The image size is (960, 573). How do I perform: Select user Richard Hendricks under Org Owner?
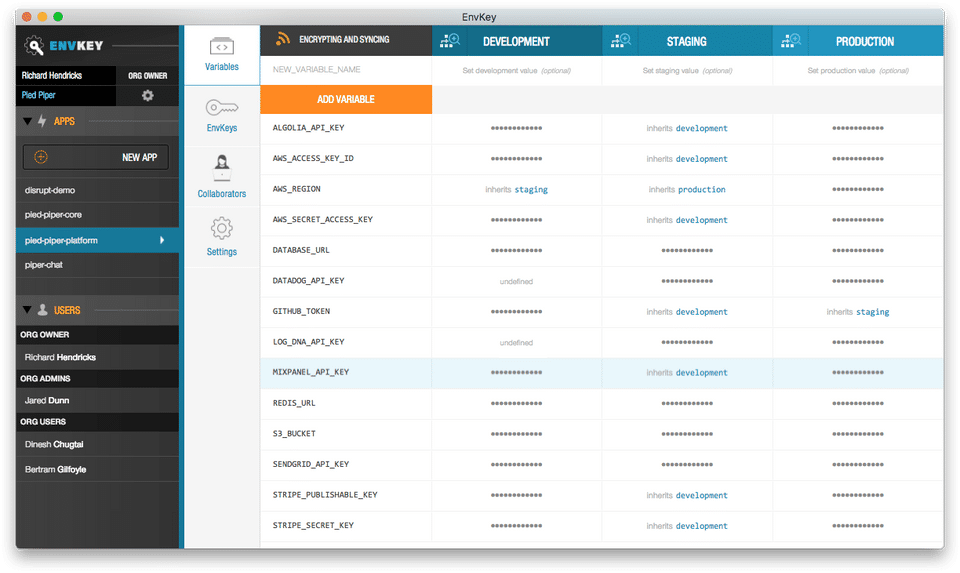pyautogui.click(x=97, y=357)
